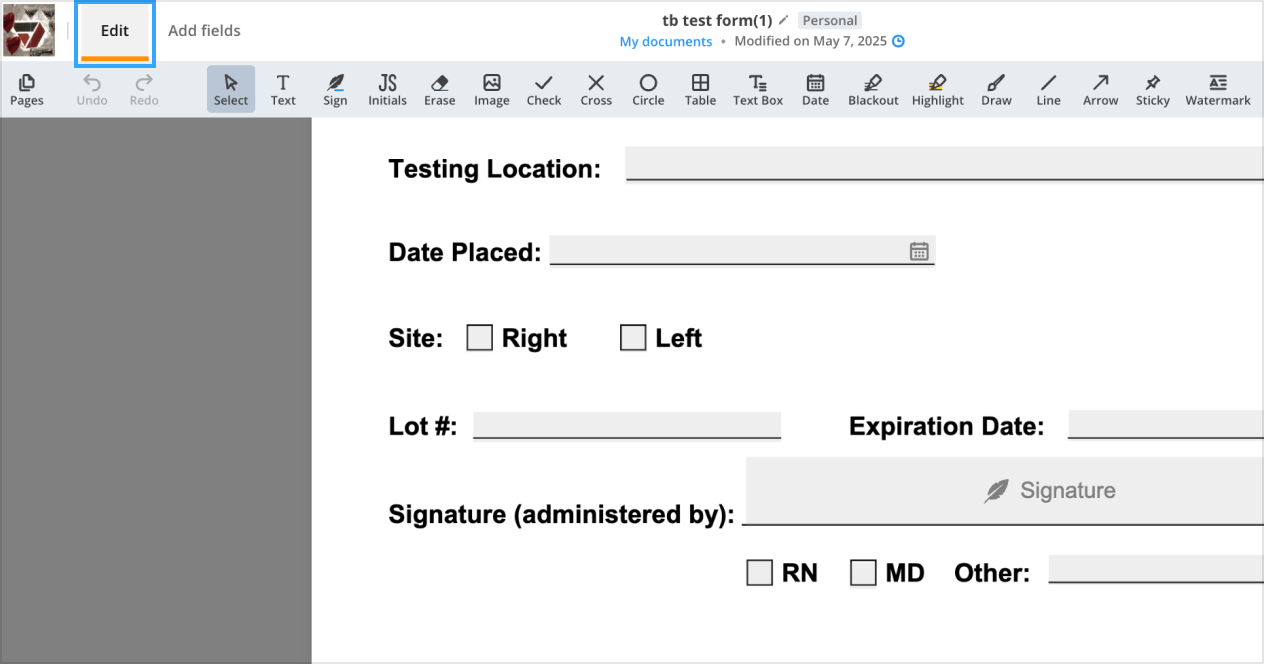
Task: Choose the Initials tool
Action: [x=387, y=89]
